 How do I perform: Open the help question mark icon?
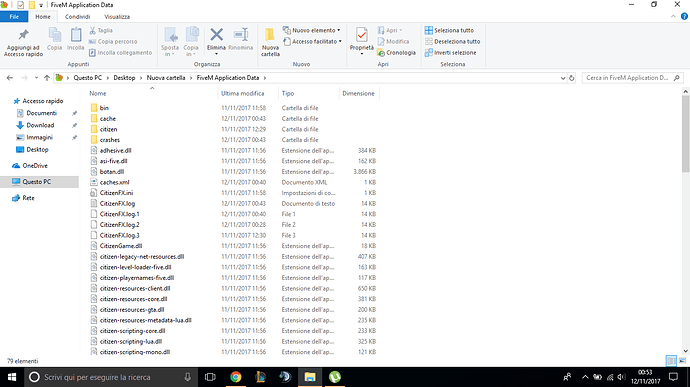[684, 16]
